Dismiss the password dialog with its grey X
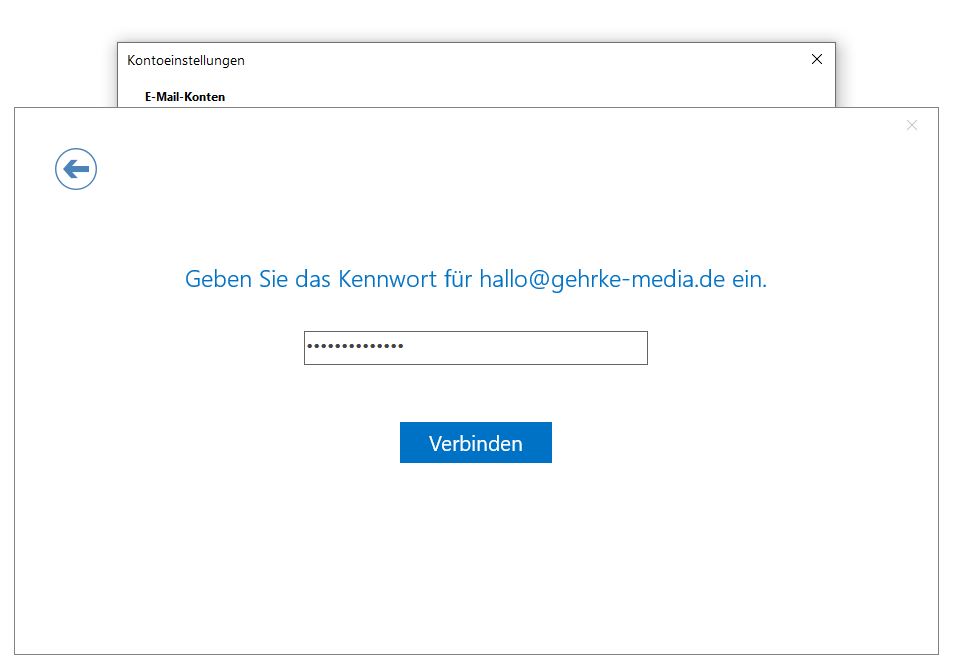Image resolution: width=961 pixels, height=672 pixels. 911,125
